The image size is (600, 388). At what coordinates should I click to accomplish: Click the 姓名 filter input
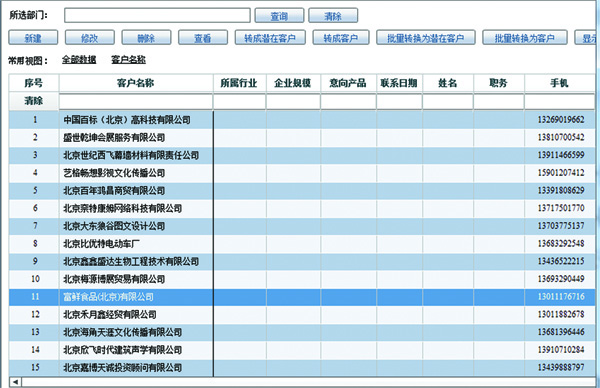(x=448, y=102)
